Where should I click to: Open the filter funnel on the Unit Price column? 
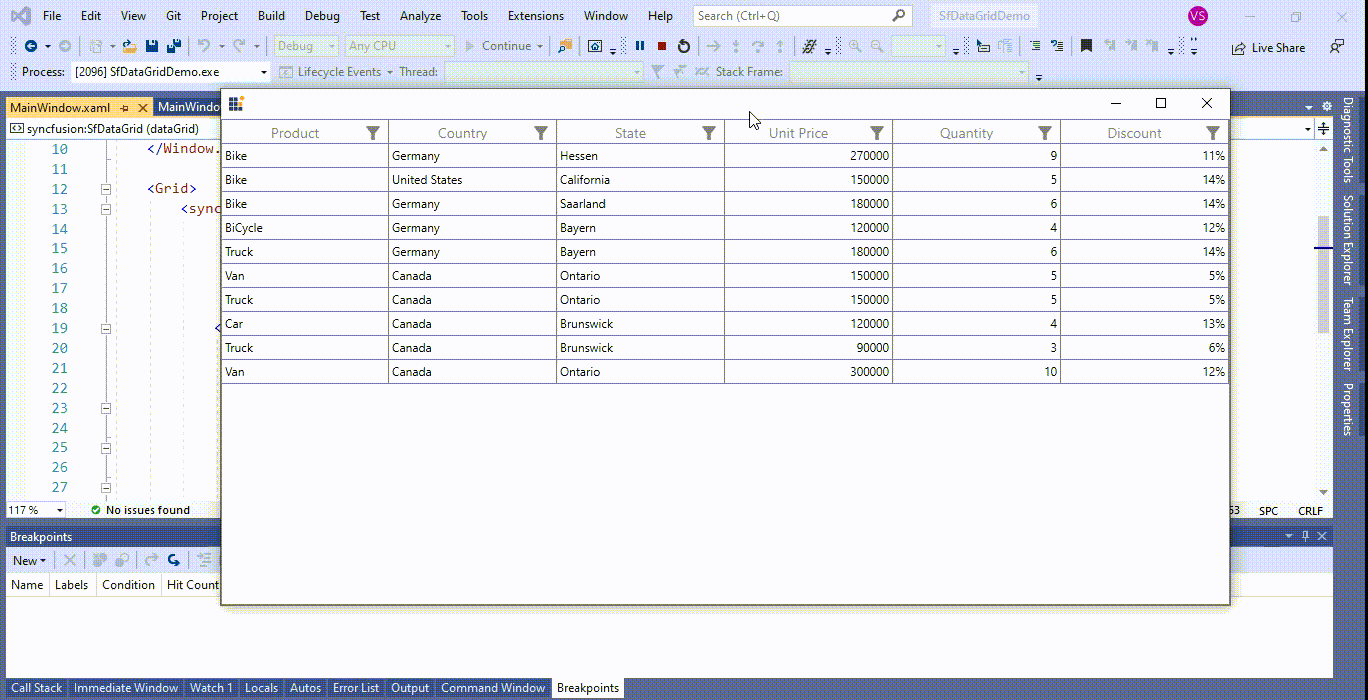[x=877, y=132]
